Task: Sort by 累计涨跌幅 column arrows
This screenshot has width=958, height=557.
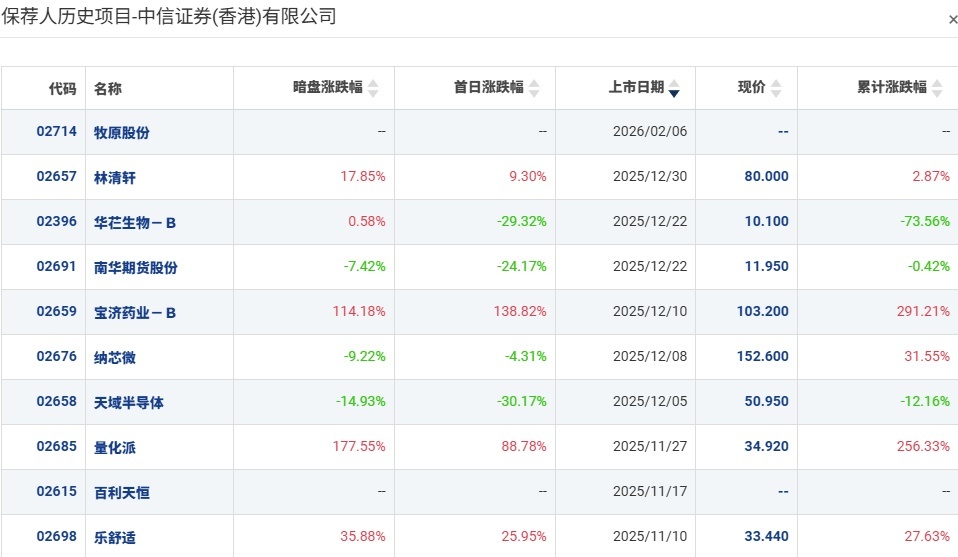Action: pyautogui.click(x=937, y=89)
